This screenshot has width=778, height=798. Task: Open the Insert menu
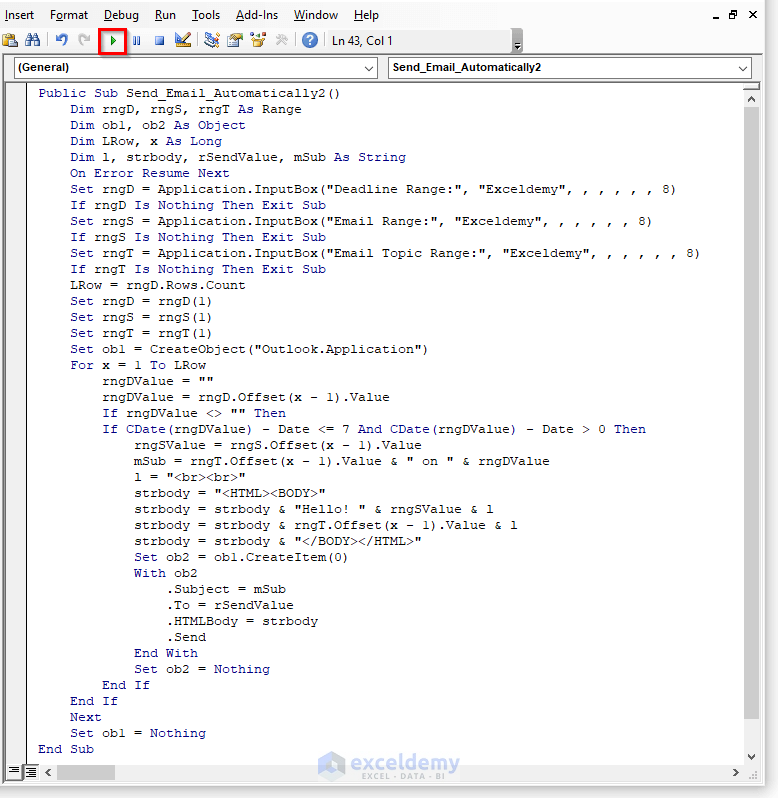(19, 15)
